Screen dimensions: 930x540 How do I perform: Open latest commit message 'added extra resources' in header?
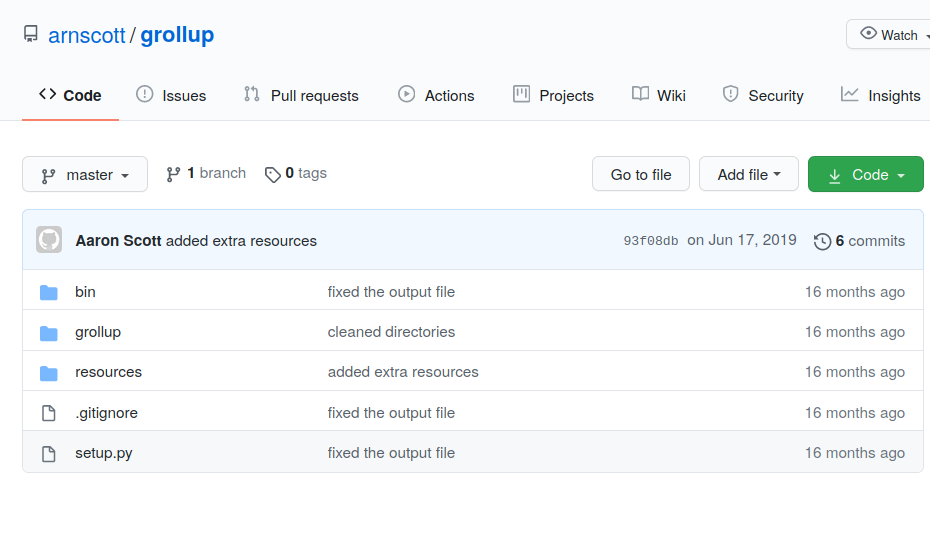point(241,241)
